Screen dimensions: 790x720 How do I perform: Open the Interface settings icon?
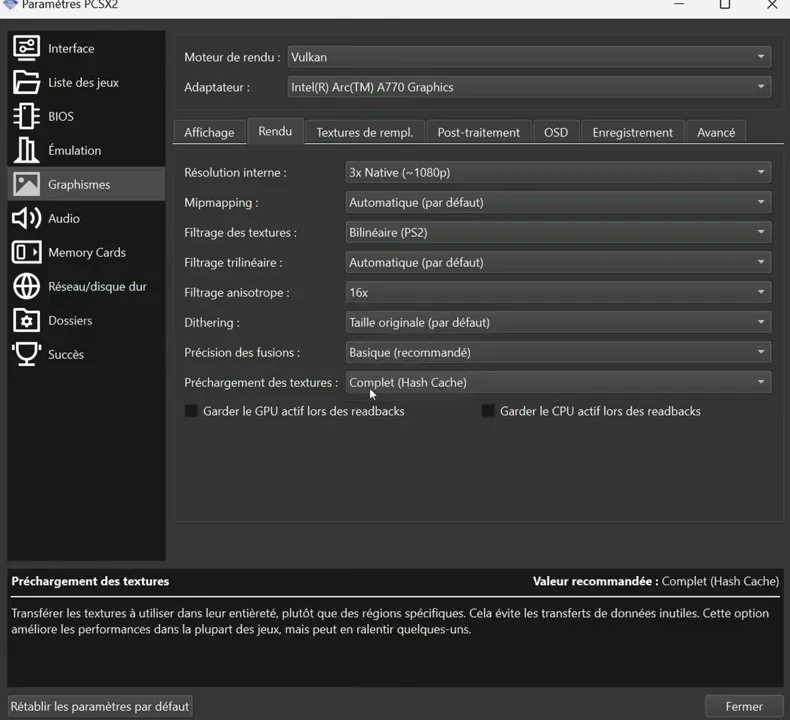26,48
